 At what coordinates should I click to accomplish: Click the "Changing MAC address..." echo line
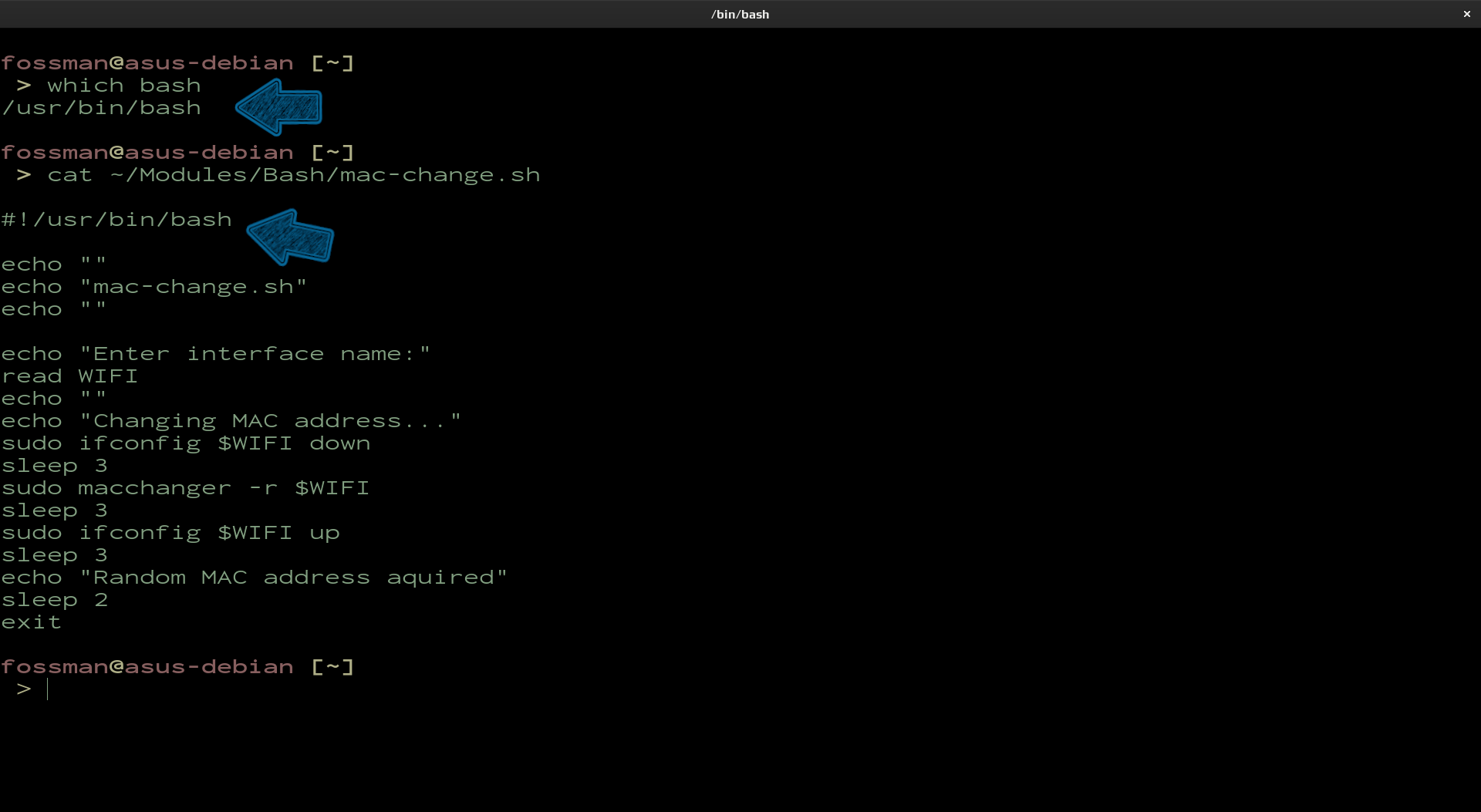tap(231, 421)
